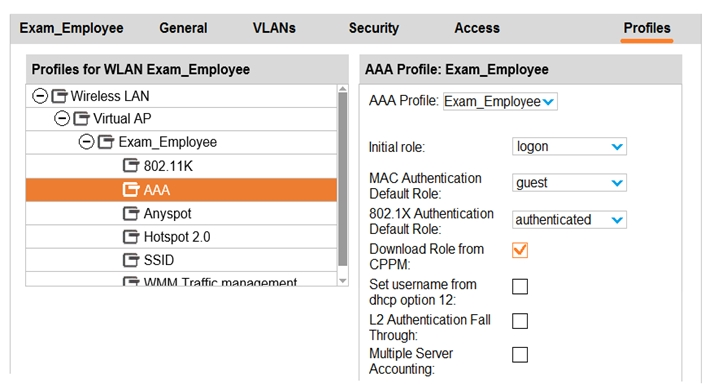Enable Set username from dhcp option 12

[520, 287]
